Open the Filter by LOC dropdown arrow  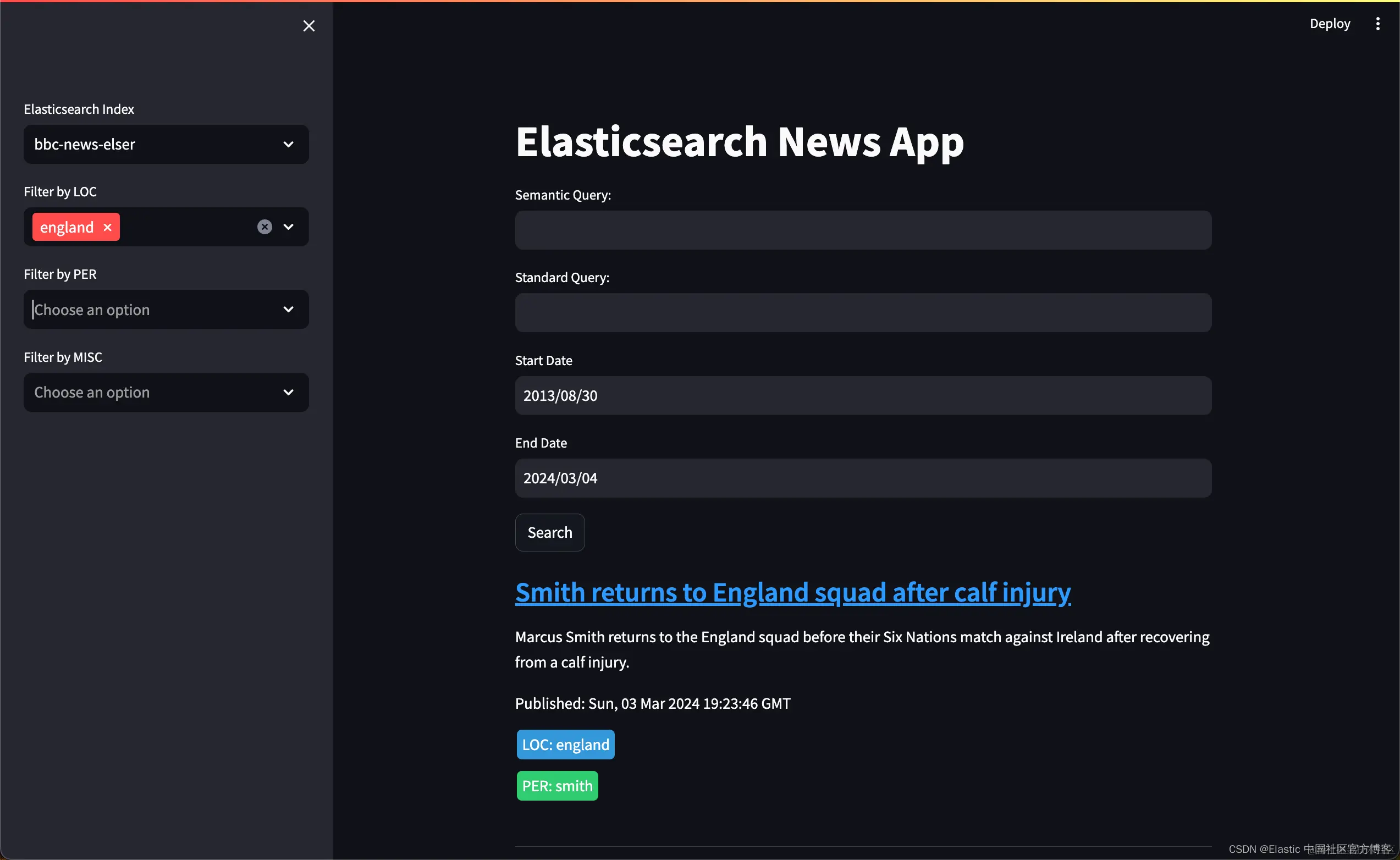pyautogui.click(x=288, y=227)
